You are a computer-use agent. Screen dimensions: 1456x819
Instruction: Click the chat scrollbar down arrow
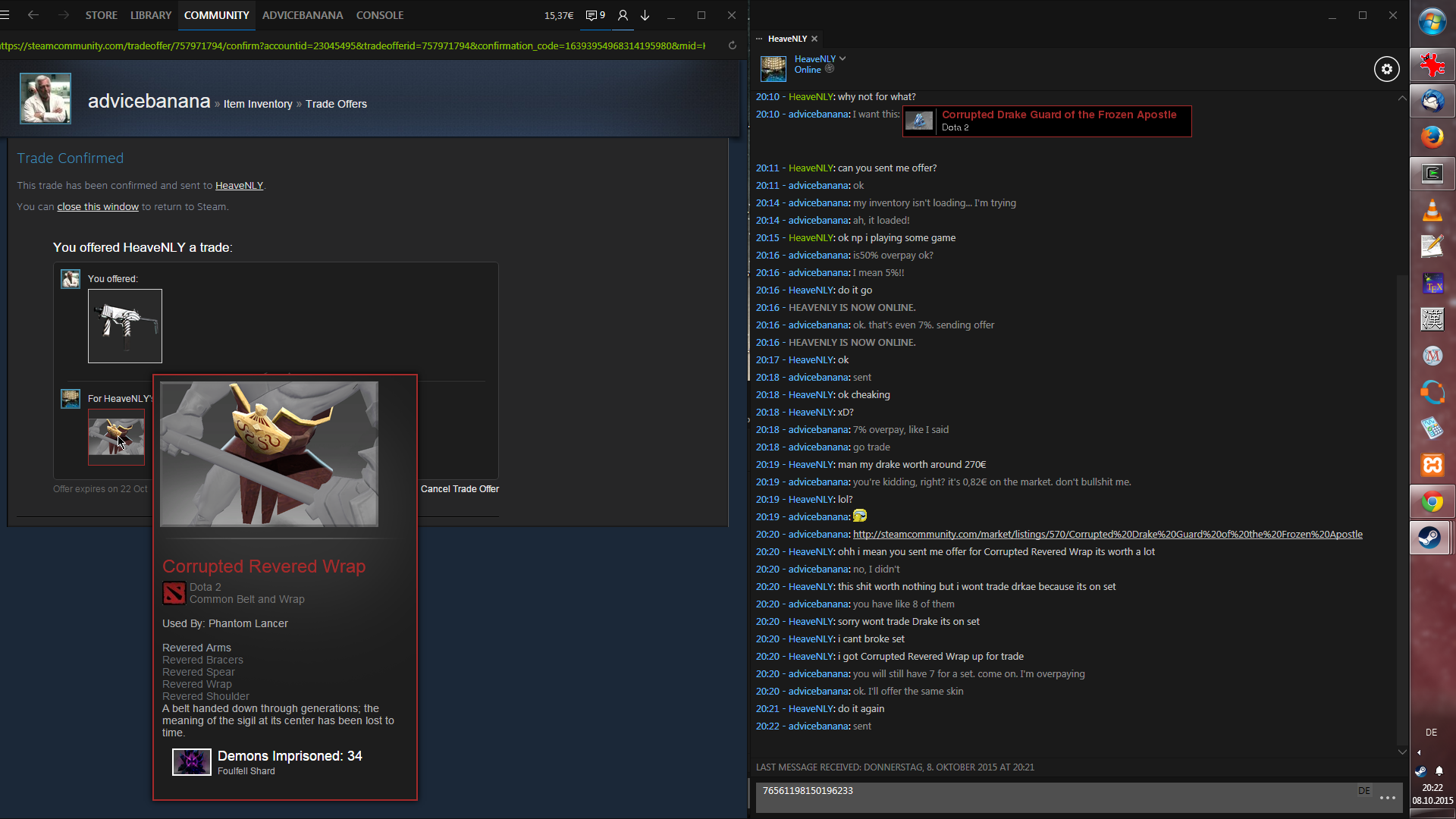point(1402,752)
